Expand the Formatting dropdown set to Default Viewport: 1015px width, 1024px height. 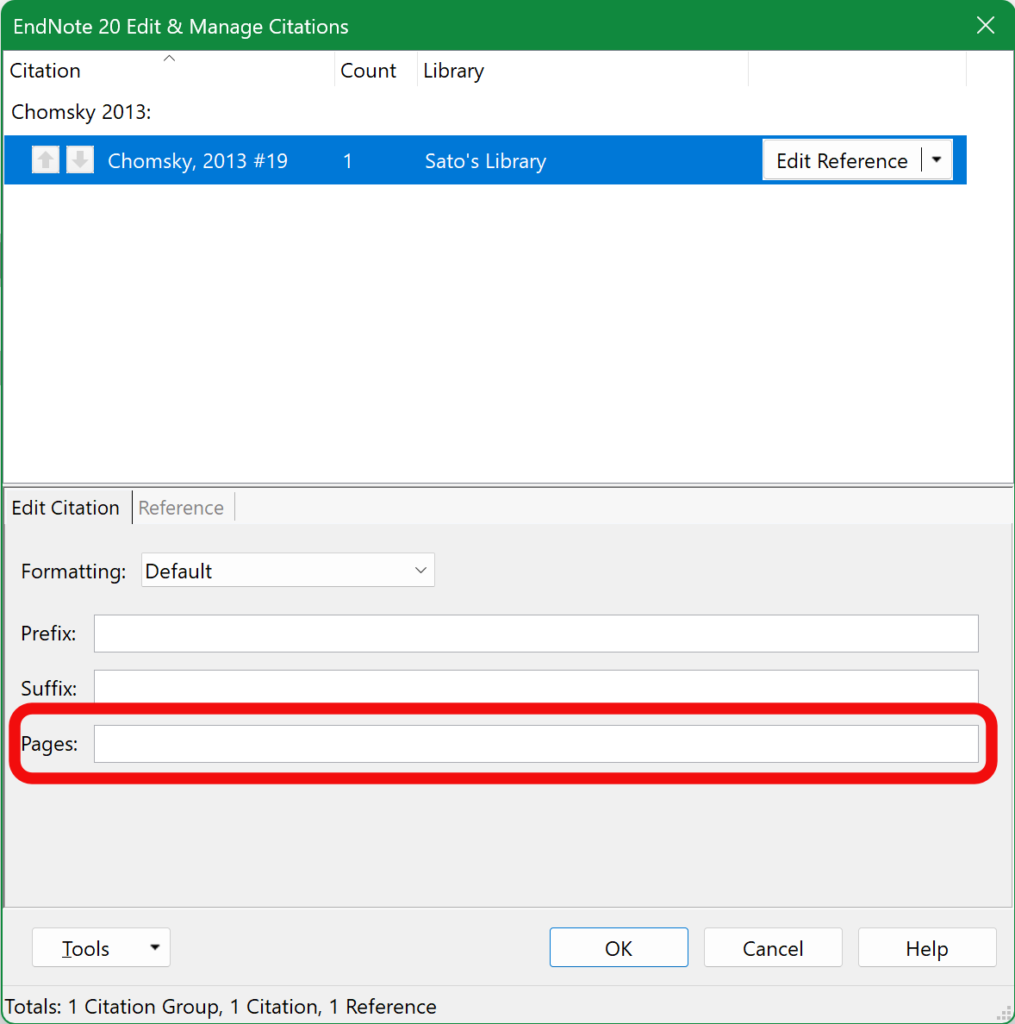pyautogui.click(x=288, y=571)
